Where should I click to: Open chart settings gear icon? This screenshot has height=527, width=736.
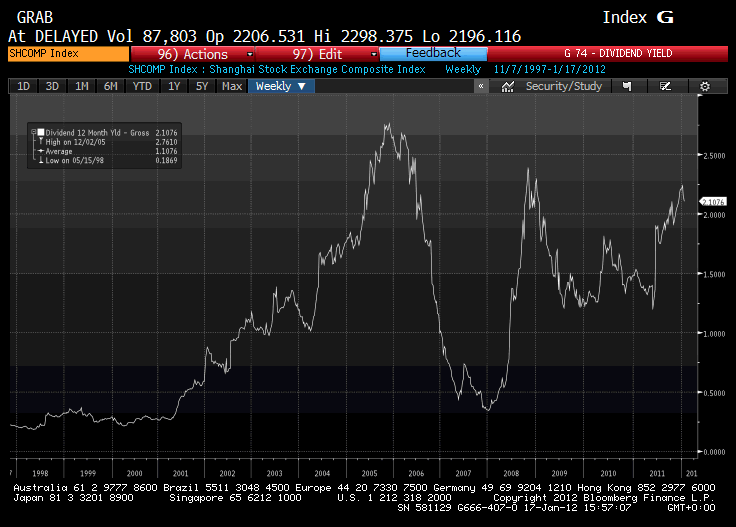(x=705, y=86)
